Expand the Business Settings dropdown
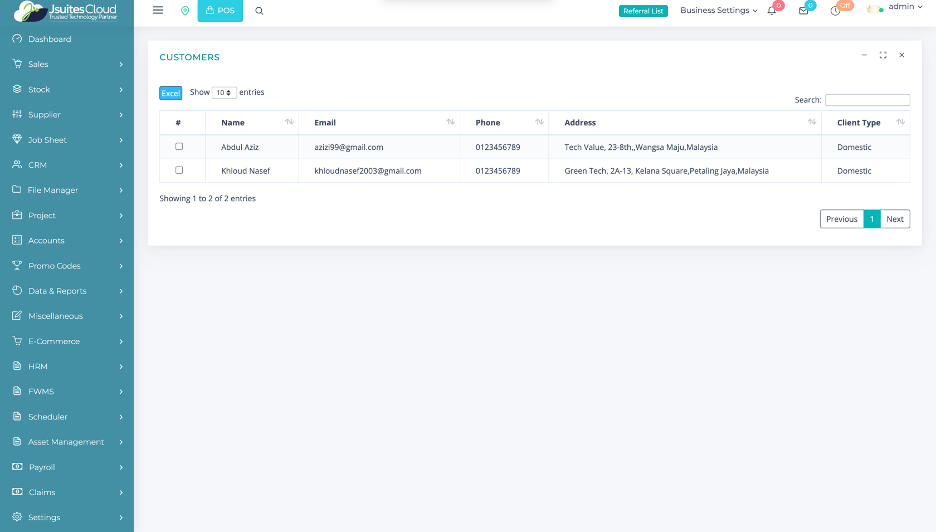This screenshot has width=936, height=532. pos(718,11)
